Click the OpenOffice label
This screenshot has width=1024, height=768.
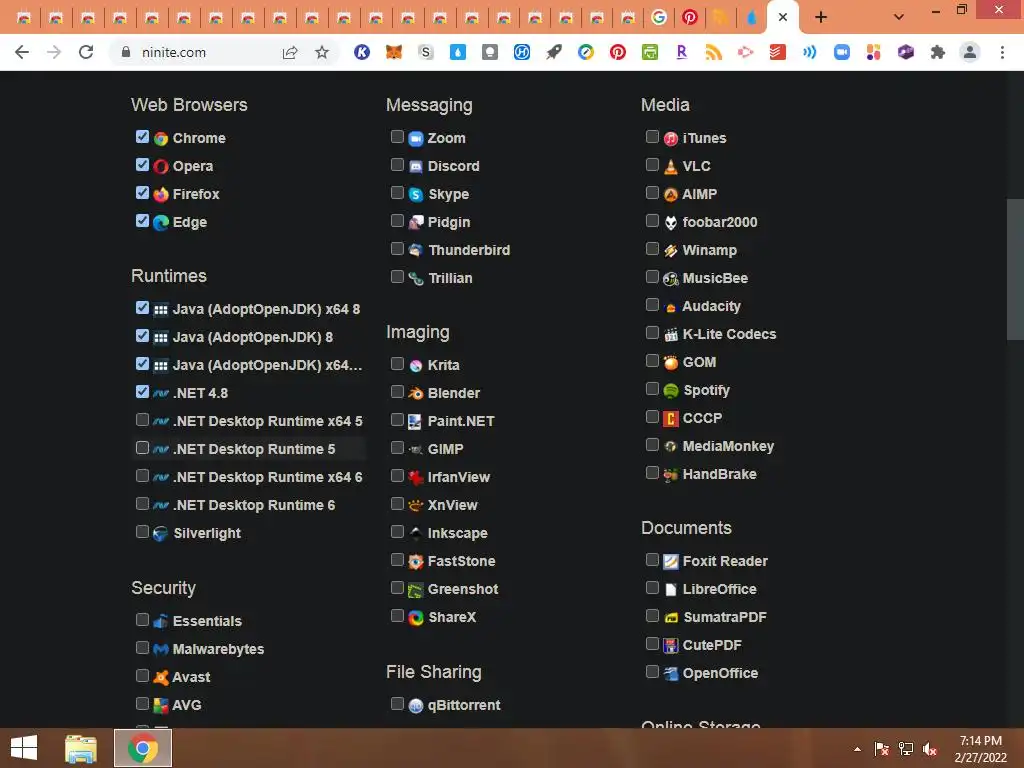[720, 673]
